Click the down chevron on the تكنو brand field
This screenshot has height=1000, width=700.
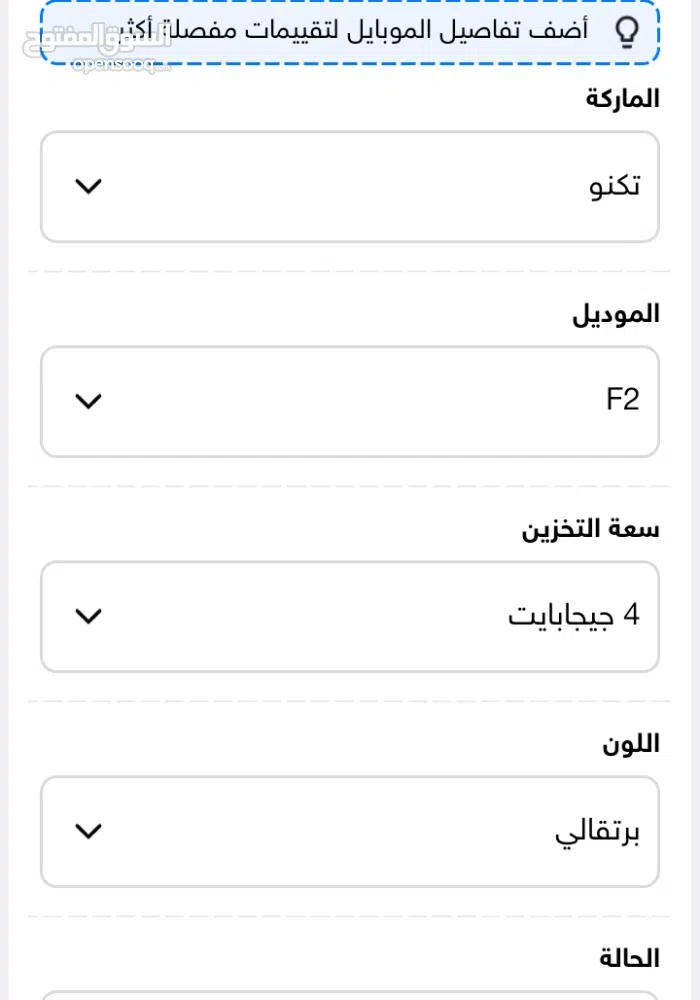point(88,186)
